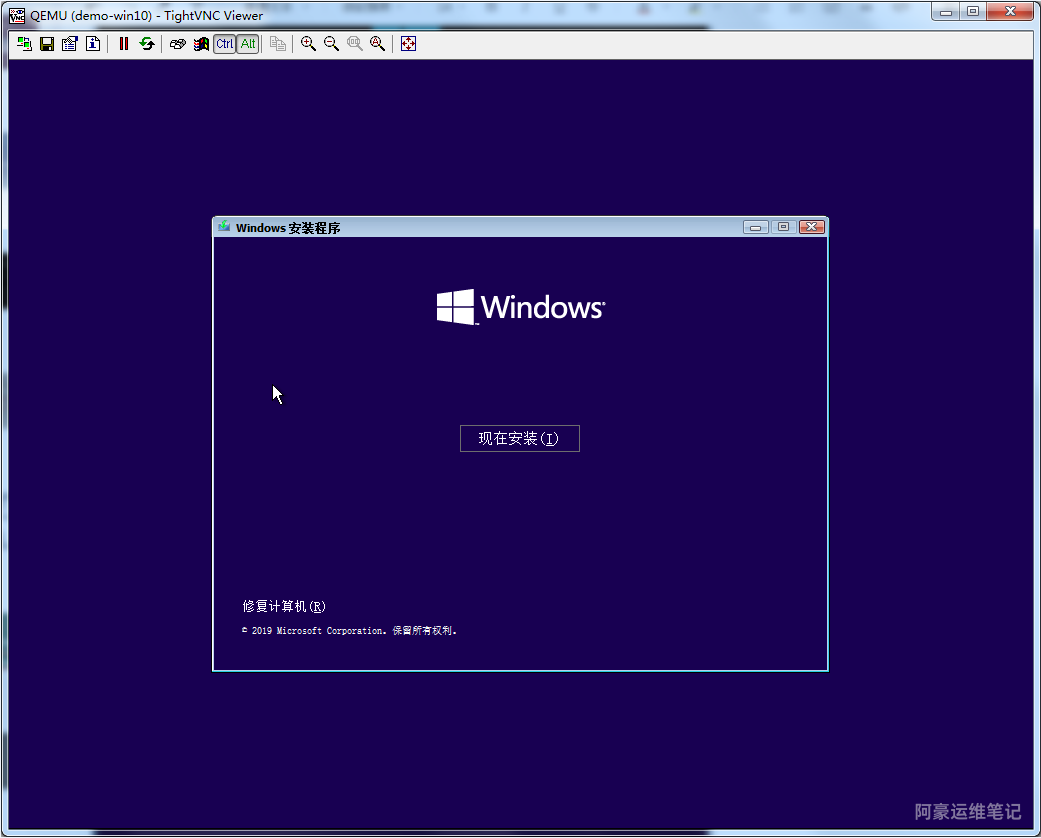Click the transfer files icon

[278, 44]
